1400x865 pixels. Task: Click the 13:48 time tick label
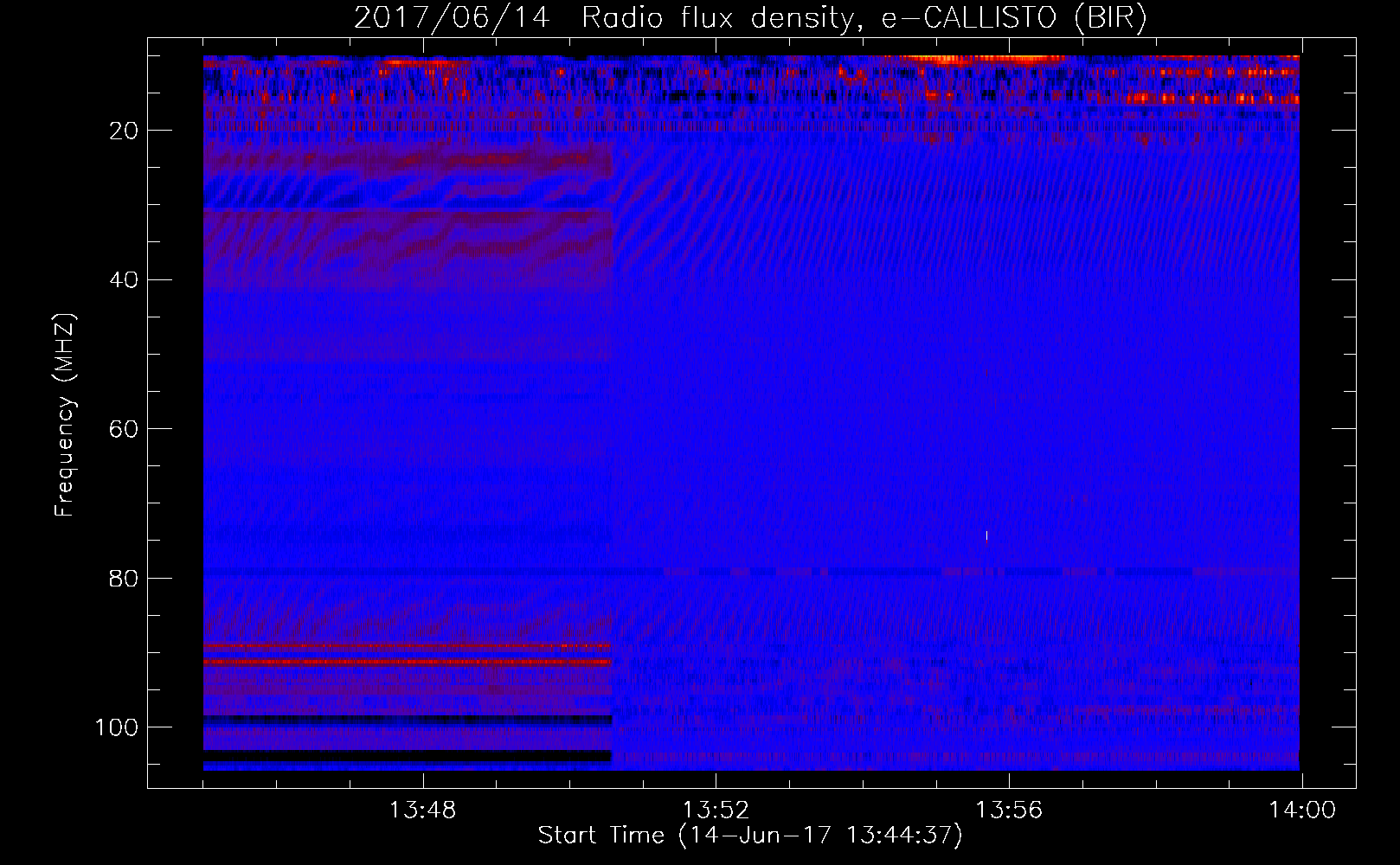(422, 811)
